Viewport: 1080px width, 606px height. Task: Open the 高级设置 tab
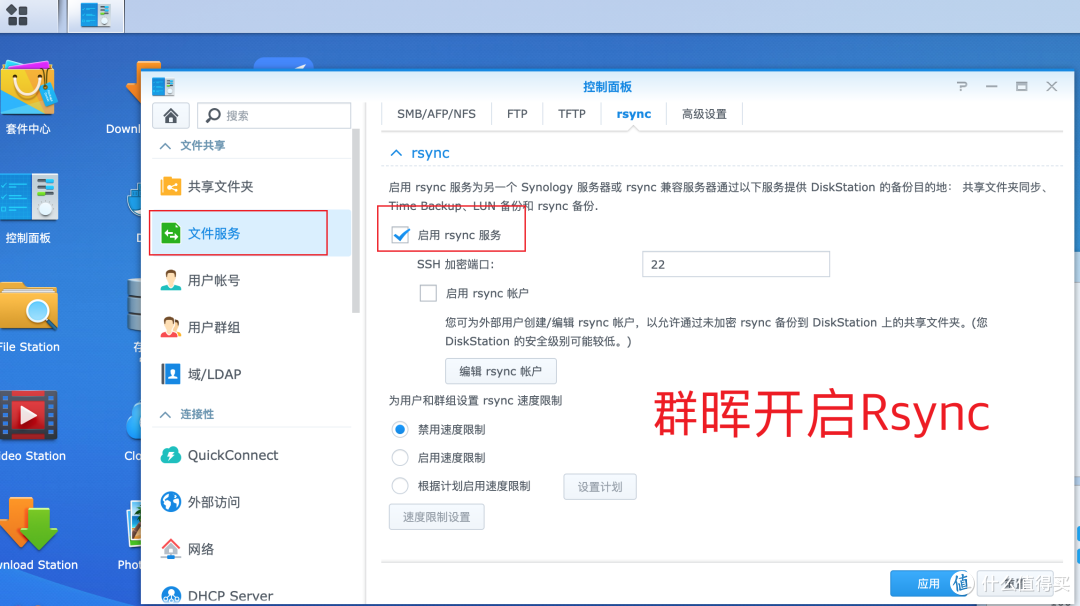pos(704,113)
